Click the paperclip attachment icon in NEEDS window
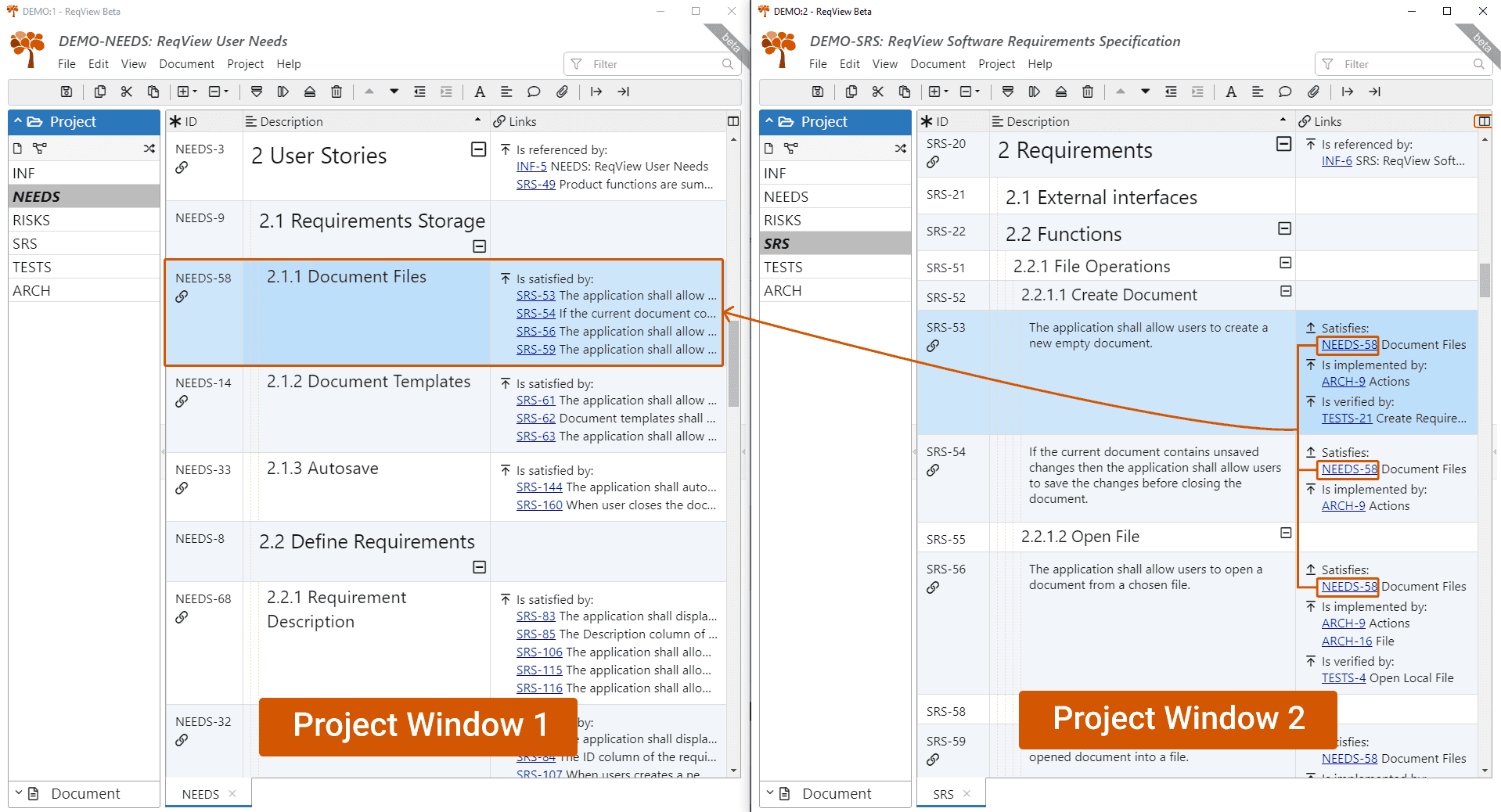The width and height of the screenshot is (1501, 812). coord(562,92)
